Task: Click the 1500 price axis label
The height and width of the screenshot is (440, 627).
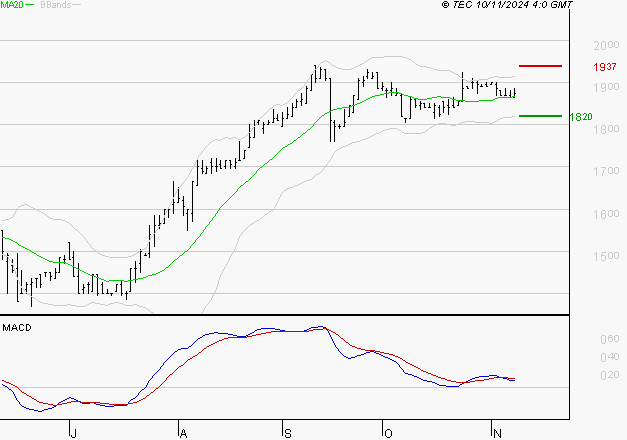Action: pos(606,256)
